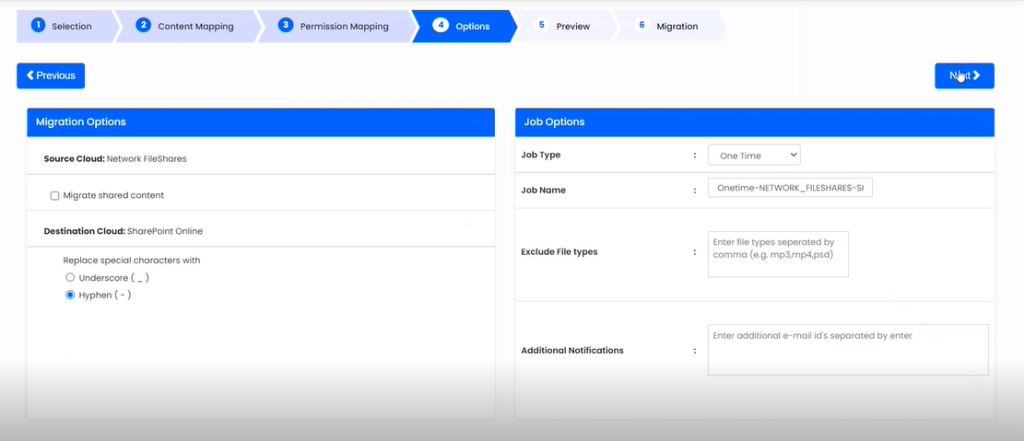
Task: Click the Next button
Action: click(x=964, y=76)
